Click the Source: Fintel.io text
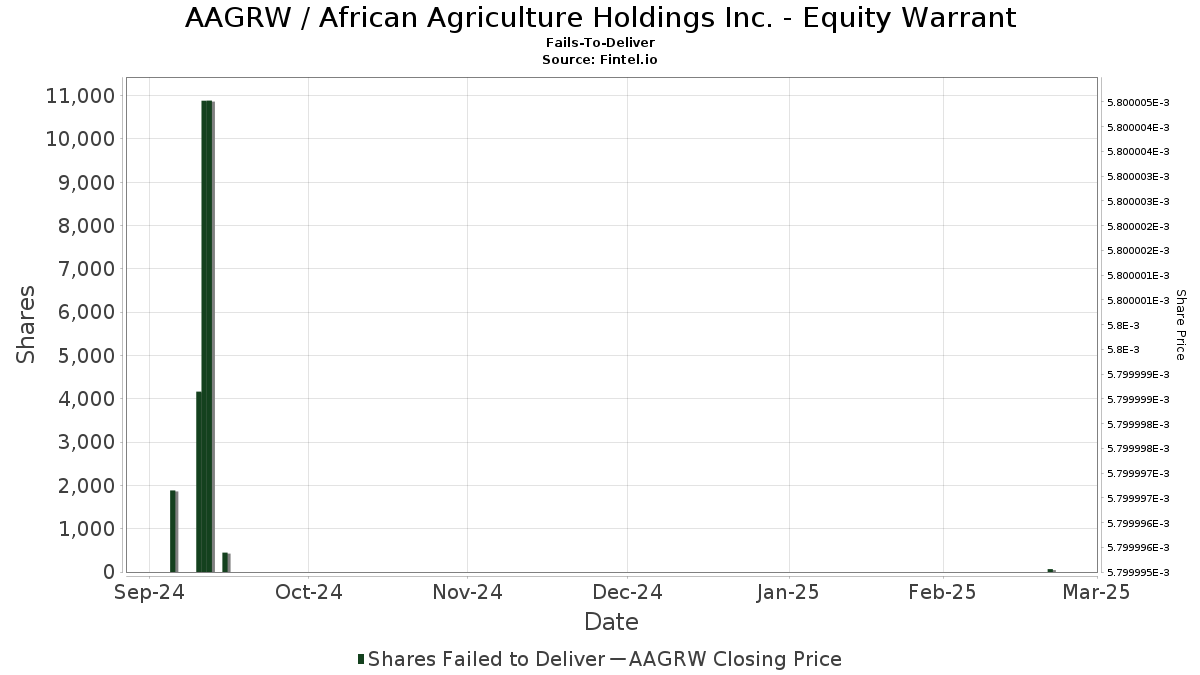 pyautogui.click(x=600, y=59)
